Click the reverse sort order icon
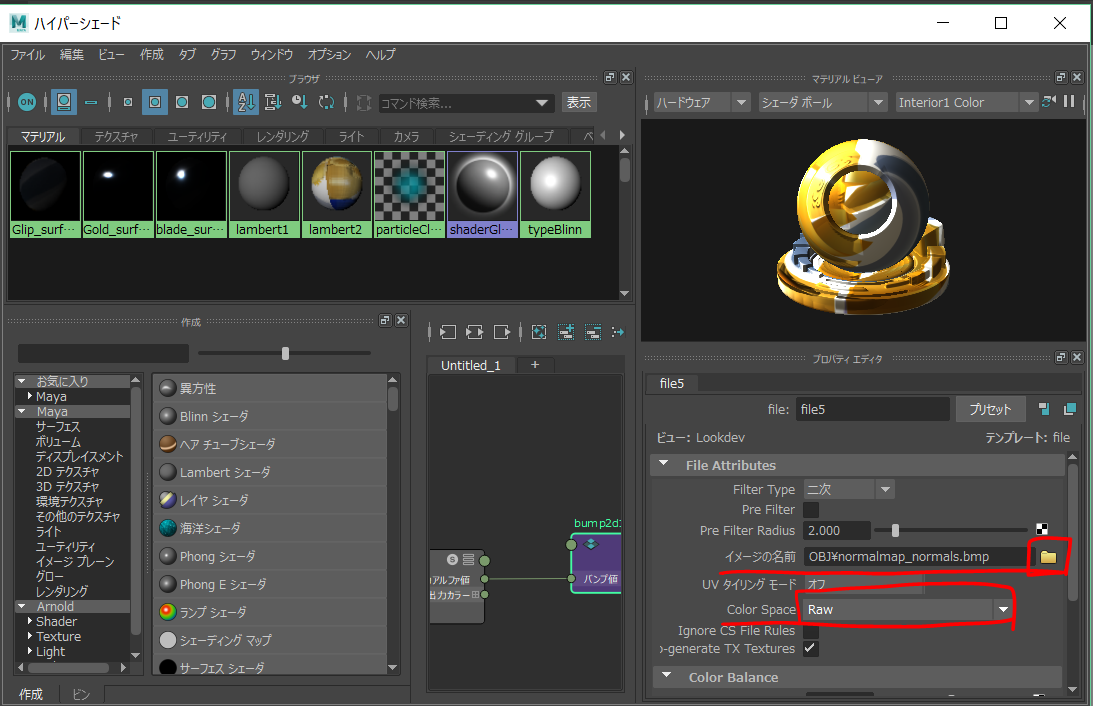Viewport: 1093px width, 706px height. click(x=326, y=102)
